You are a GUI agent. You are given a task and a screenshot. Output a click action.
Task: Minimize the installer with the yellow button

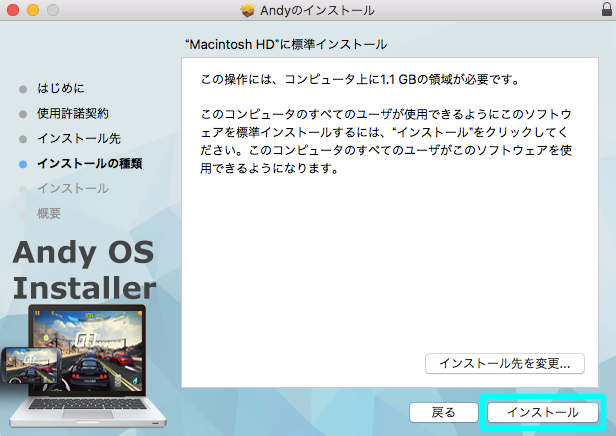[33, 10]
